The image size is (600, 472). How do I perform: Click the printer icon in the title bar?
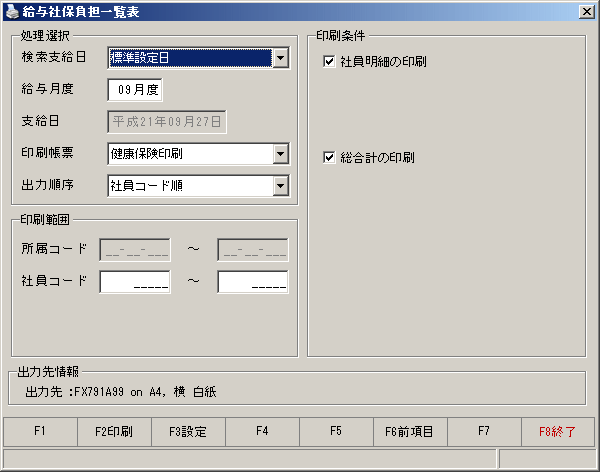(x=12, y=11)
